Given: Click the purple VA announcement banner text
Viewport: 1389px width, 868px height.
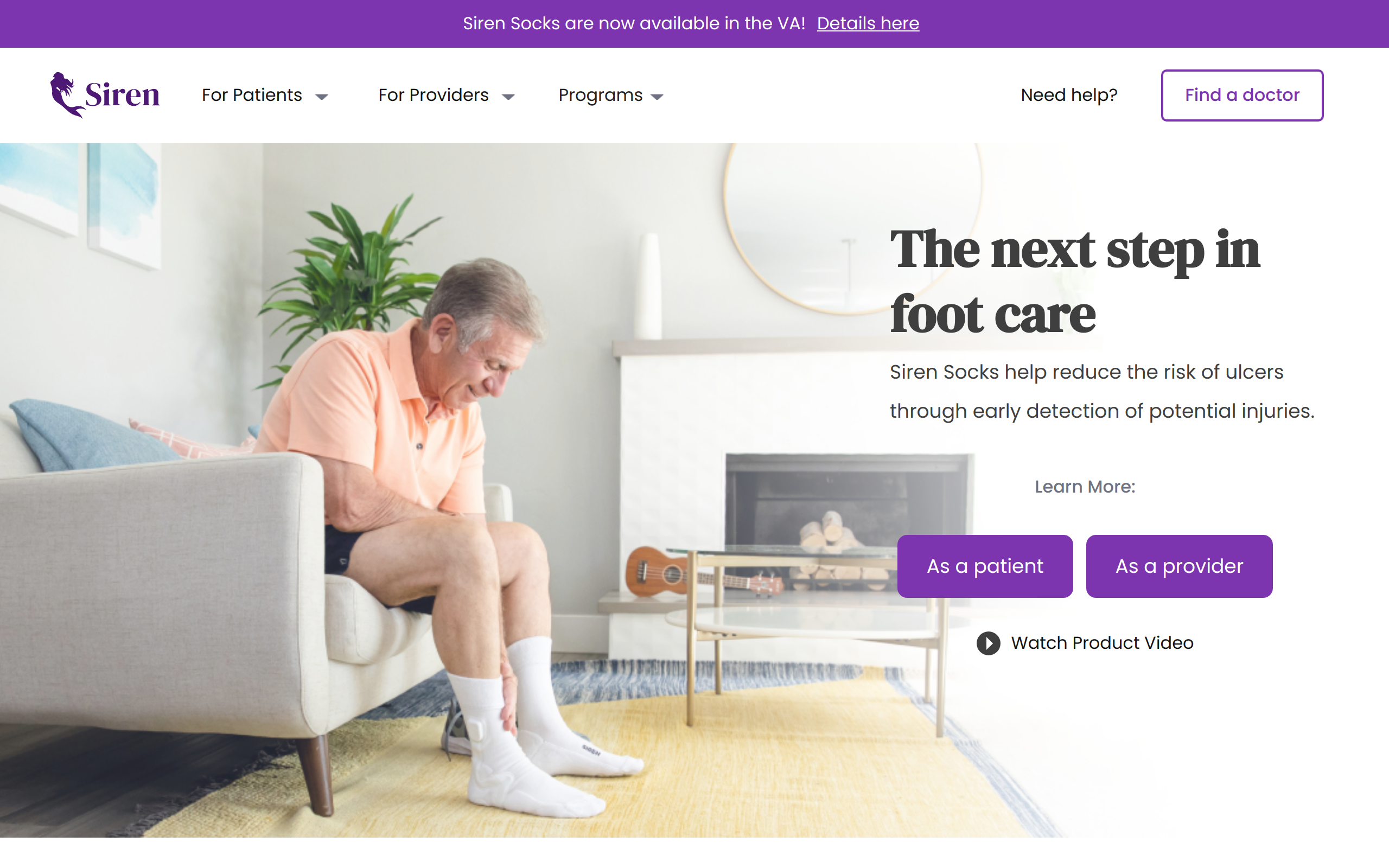Looking at the screenshot, I should tap(634, 23).
